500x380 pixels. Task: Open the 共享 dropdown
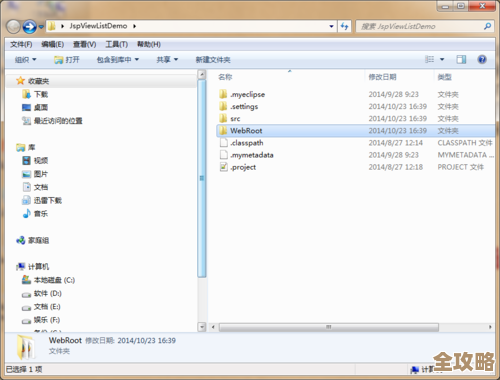pyautogui.click(x=167, y=60)
